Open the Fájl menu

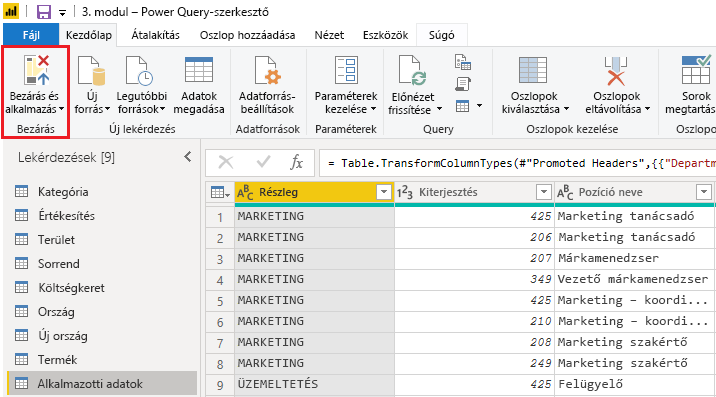pos(31,35)
